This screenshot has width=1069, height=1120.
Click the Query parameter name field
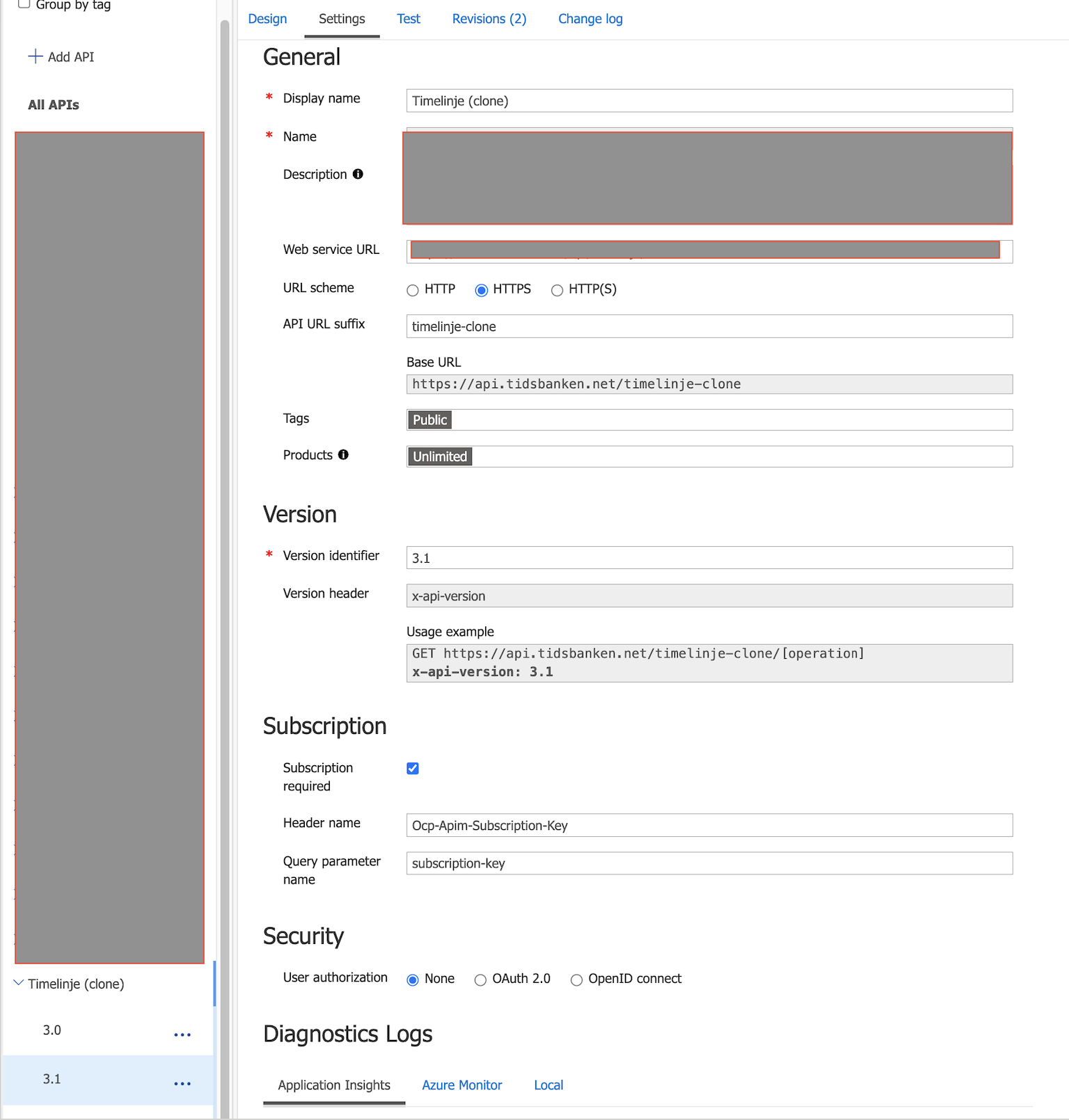tap(709, 863)
